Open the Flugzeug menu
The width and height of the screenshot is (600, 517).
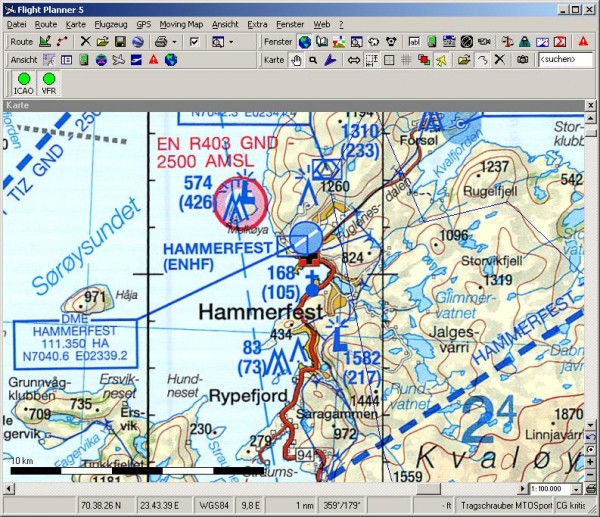pos(111,24)
